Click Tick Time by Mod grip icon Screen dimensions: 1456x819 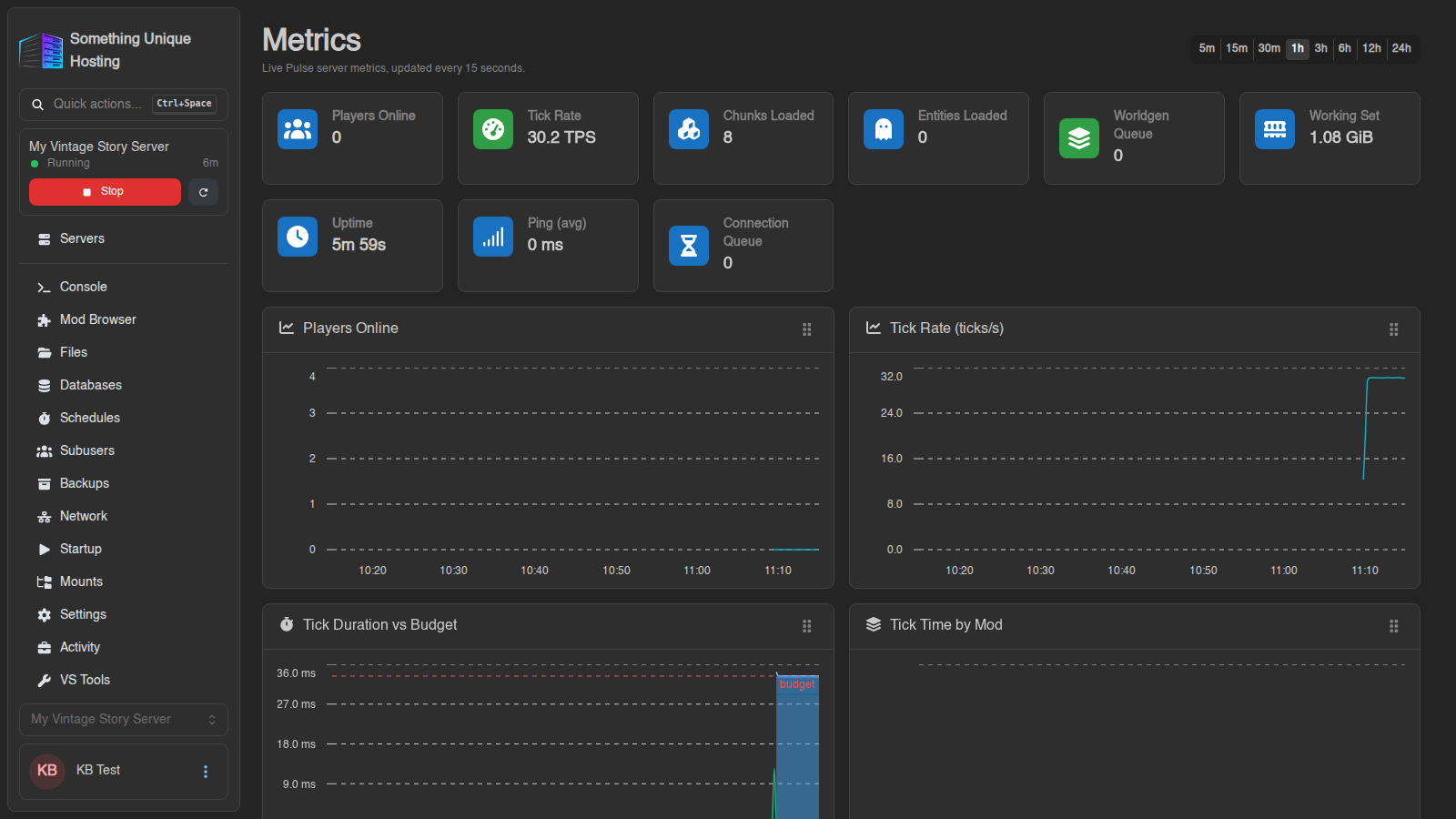pyautogui.click(x=1394, y=626)
